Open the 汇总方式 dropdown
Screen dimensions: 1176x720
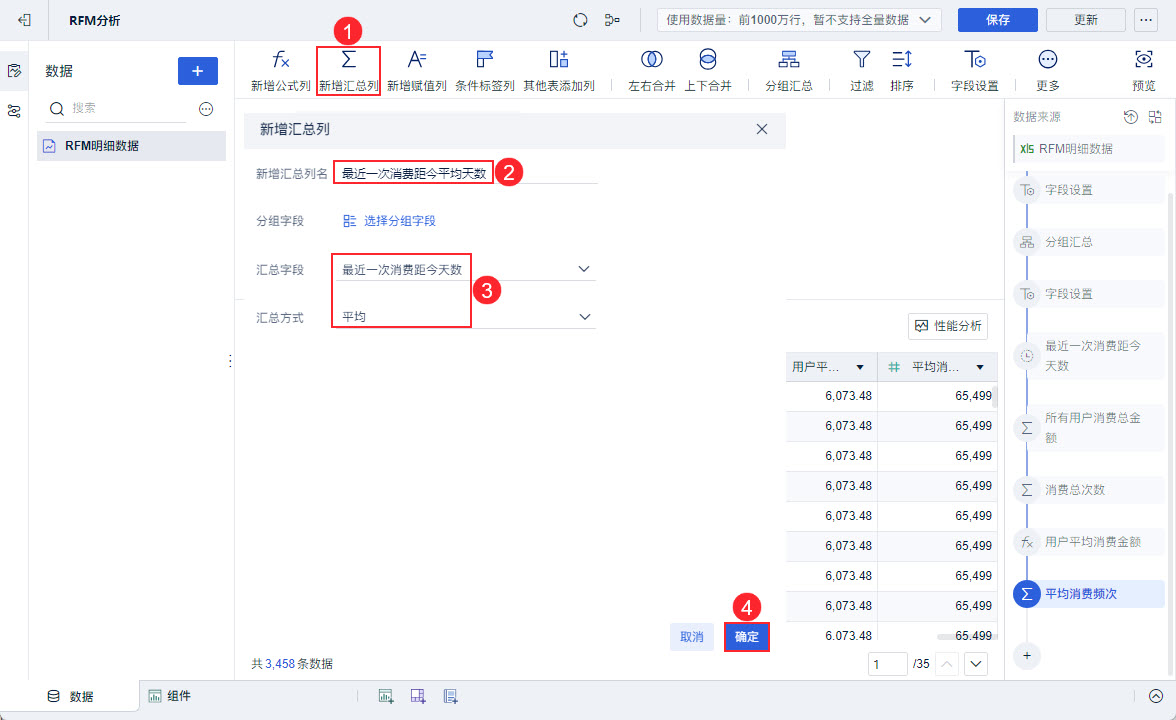click(x=464, y=316)
